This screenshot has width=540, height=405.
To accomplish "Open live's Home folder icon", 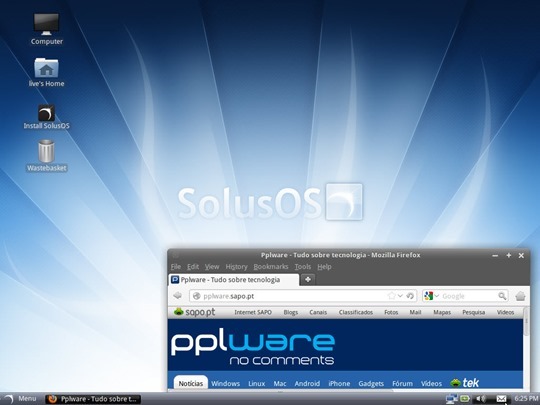I will 46,72.
